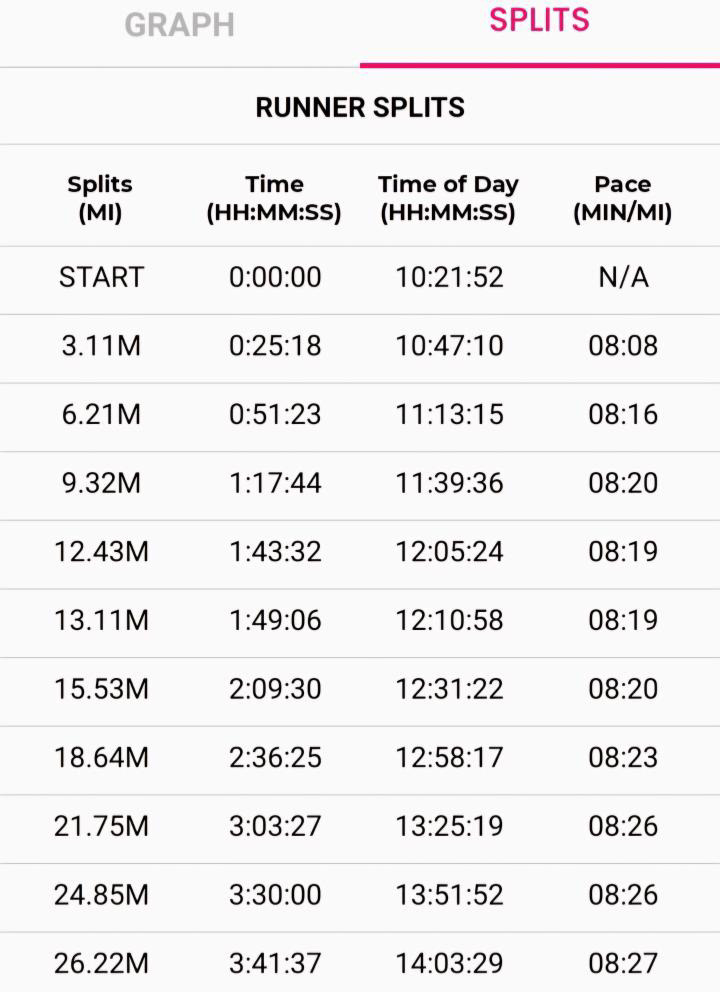Select the 21.75M split row

pyautogui.click(x=360, y=827)
